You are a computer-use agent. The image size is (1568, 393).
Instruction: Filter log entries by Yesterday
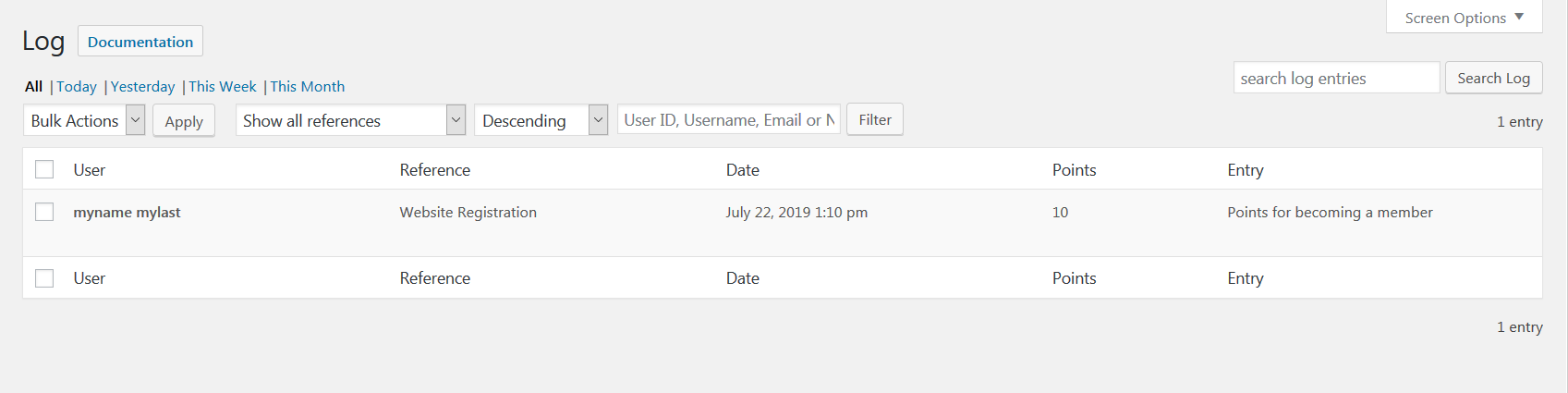[x=142, y=86]
